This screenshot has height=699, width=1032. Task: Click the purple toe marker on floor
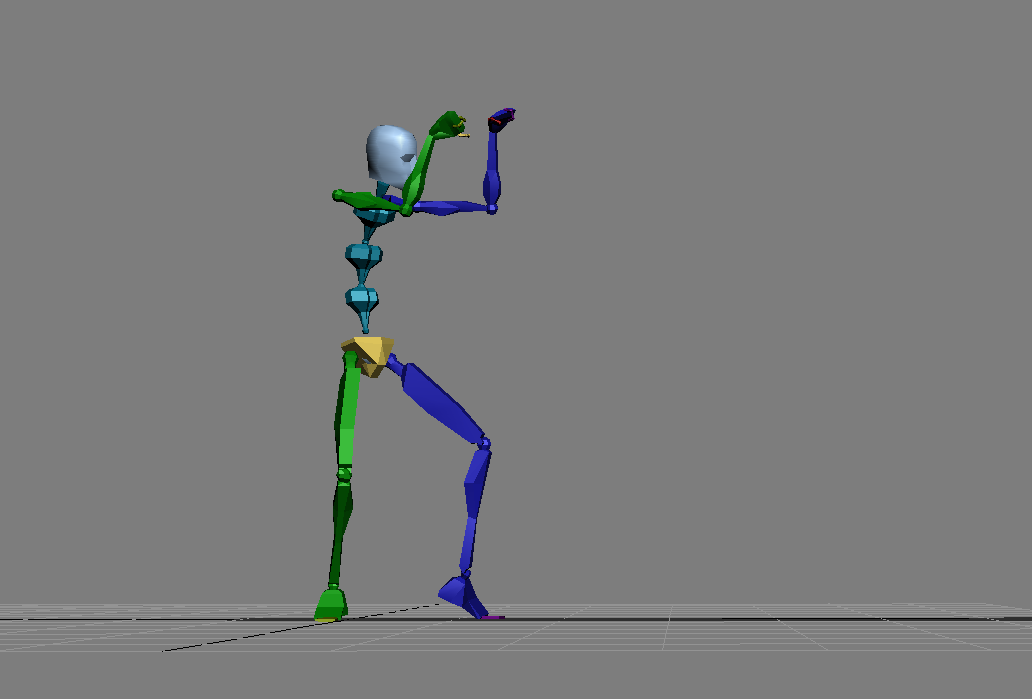pyautogui.click(x=491, y=617)
